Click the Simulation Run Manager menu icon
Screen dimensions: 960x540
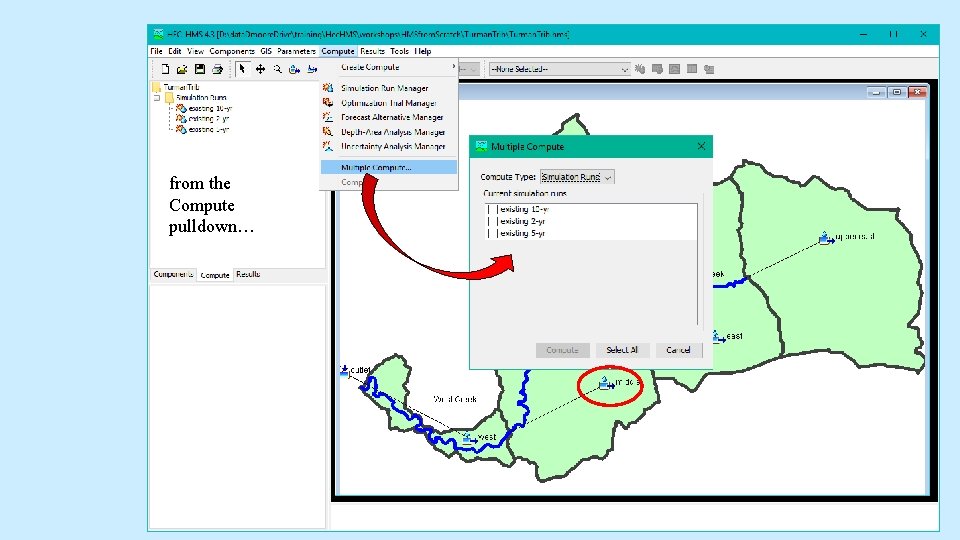pos(328,88)
